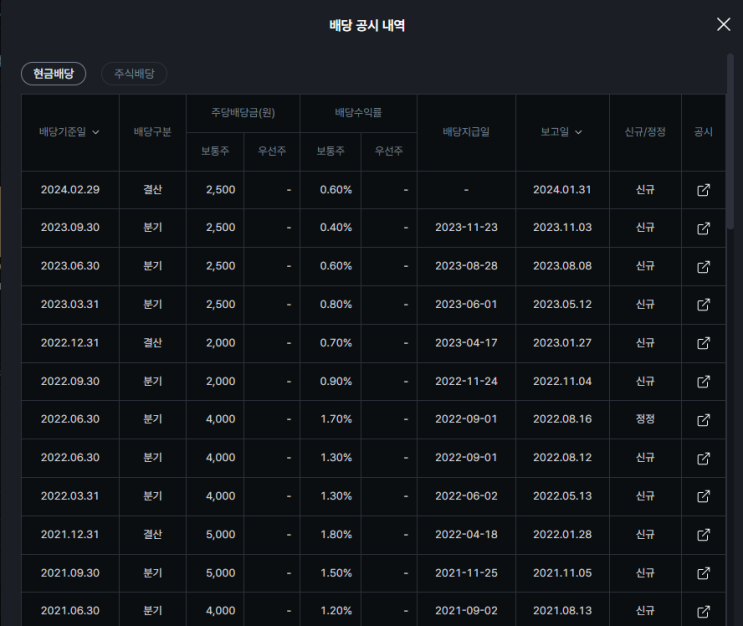Click payment date 2023-11-23
The height and width of the screenshot is (626, 743).
466,227
